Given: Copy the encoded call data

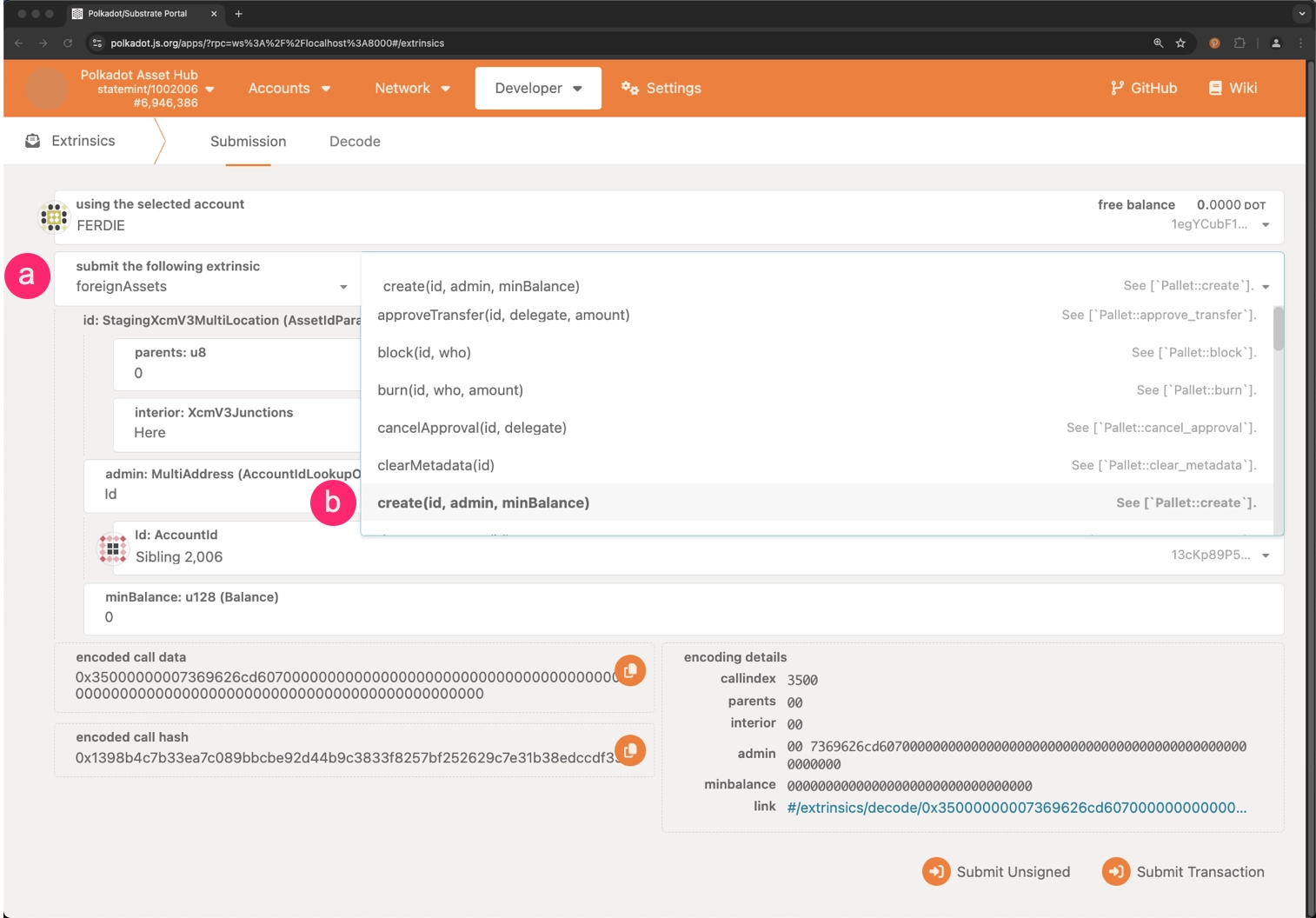Looking at the screenshot, I should pos(630,670).
